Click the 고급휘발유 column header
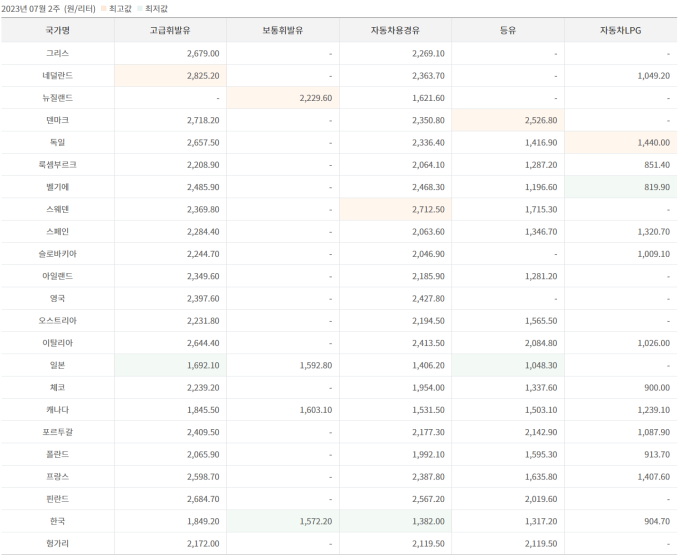The height and width of the screenshot is (557, 680). [170, 30]
